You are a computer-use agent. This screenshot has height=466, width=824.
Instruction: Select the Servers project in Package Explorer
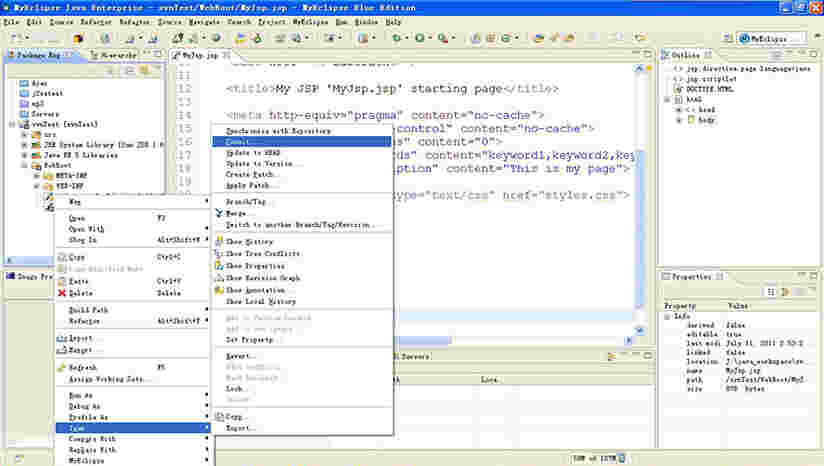pos(44,114)
